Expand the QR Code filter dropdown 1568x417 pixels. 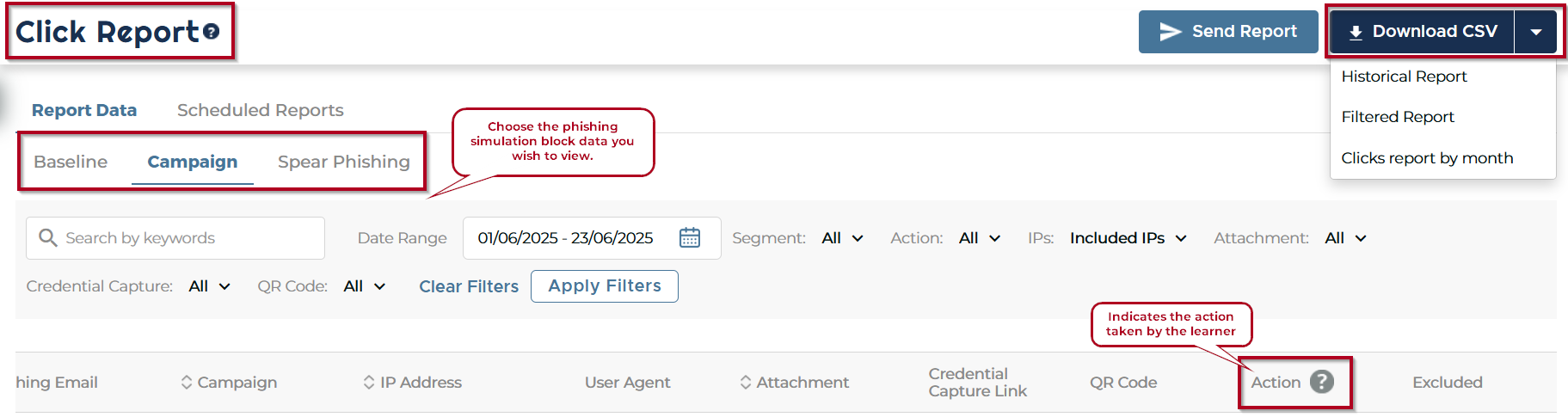[x=364, y=286]
